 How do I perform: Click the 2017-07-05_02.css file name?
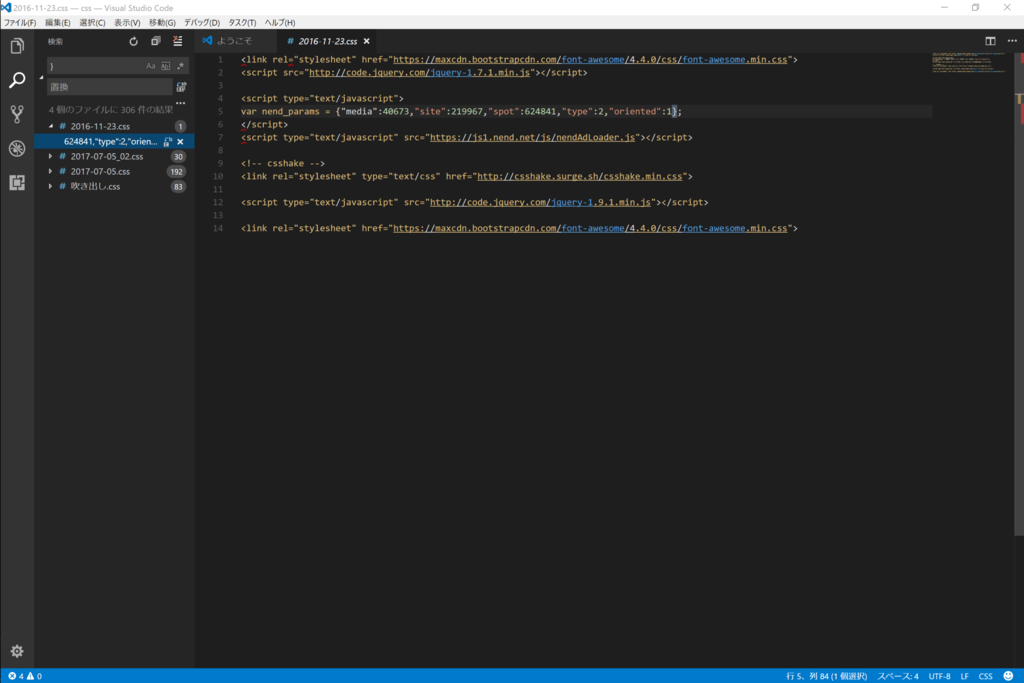pyautogui.click(x=106, y=157)
